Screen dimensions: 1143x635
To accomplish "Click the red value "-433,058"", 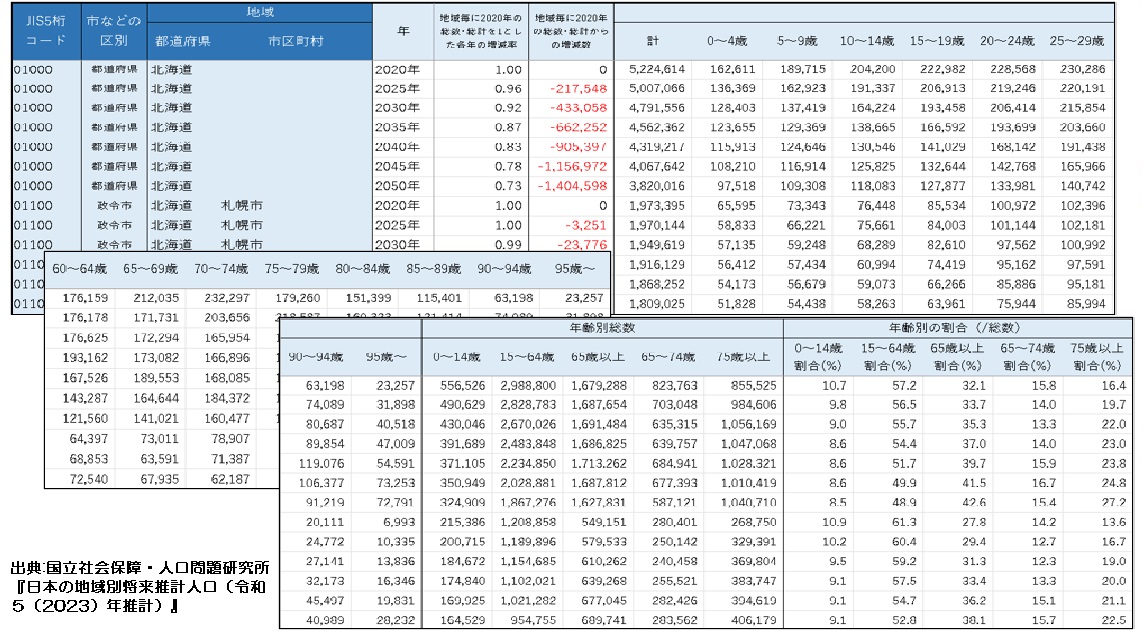I will coord(579,108).
